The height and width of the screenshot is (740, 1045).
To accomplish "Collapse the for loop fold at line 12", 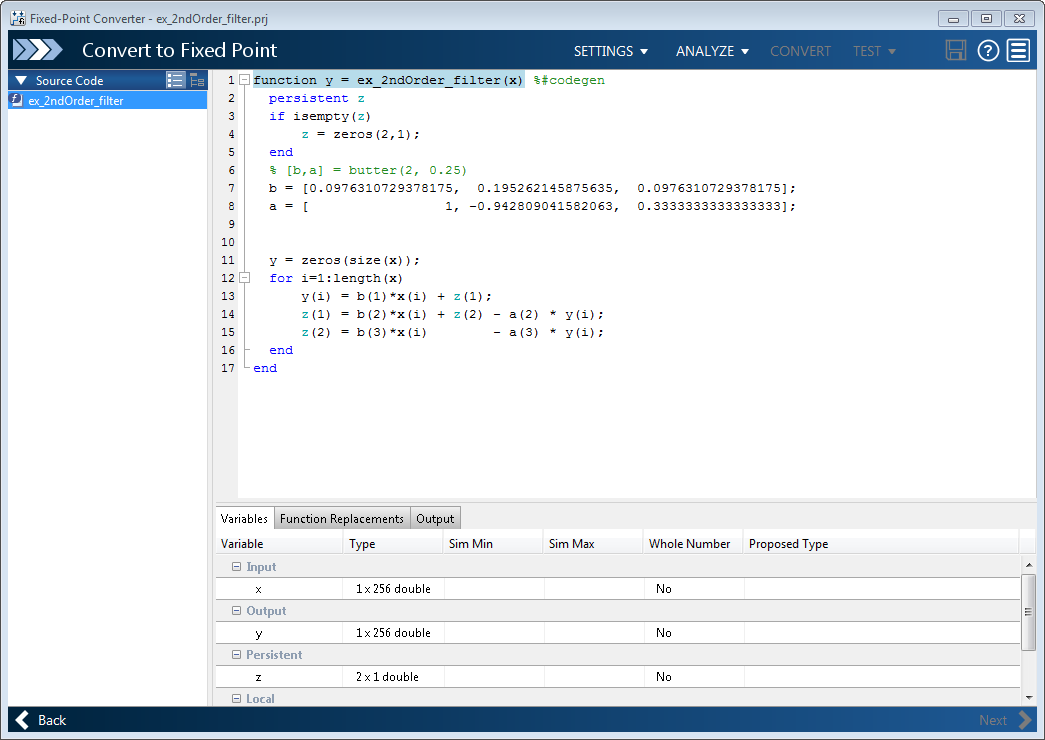I will click(245, 278).
